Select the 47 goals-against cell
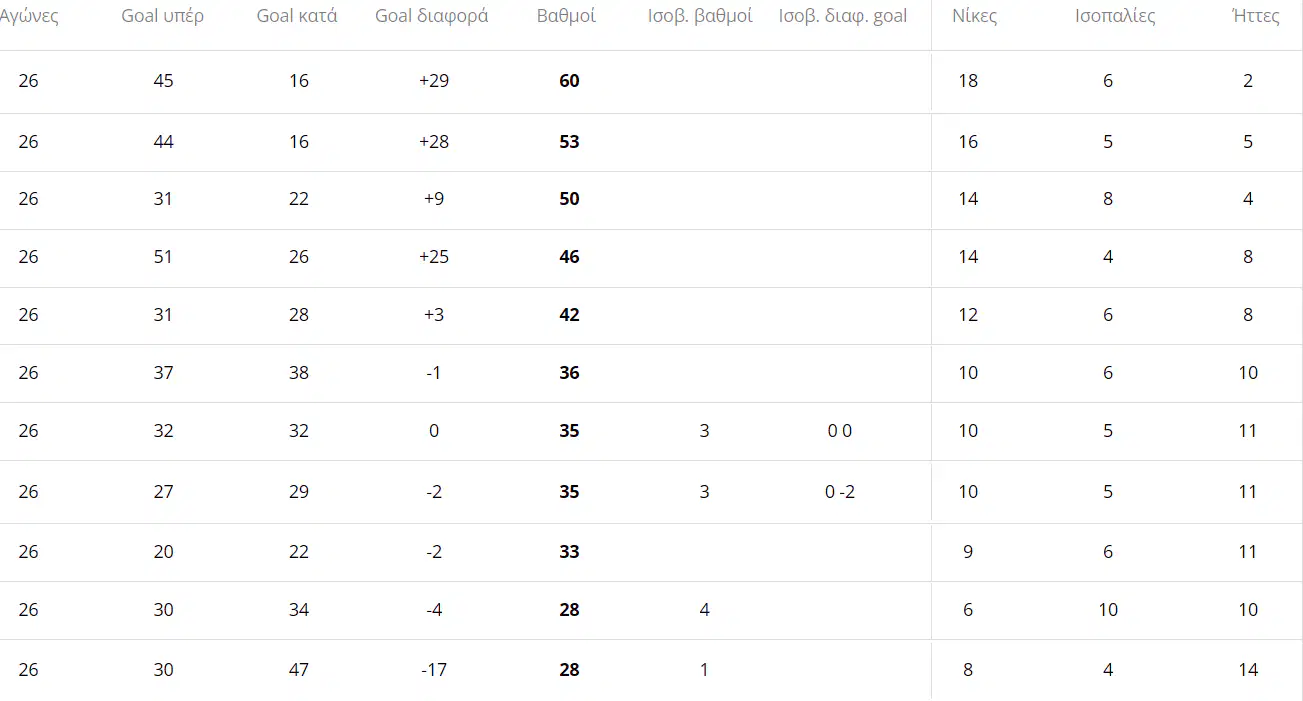1303x701 pixels. (298, 670)
